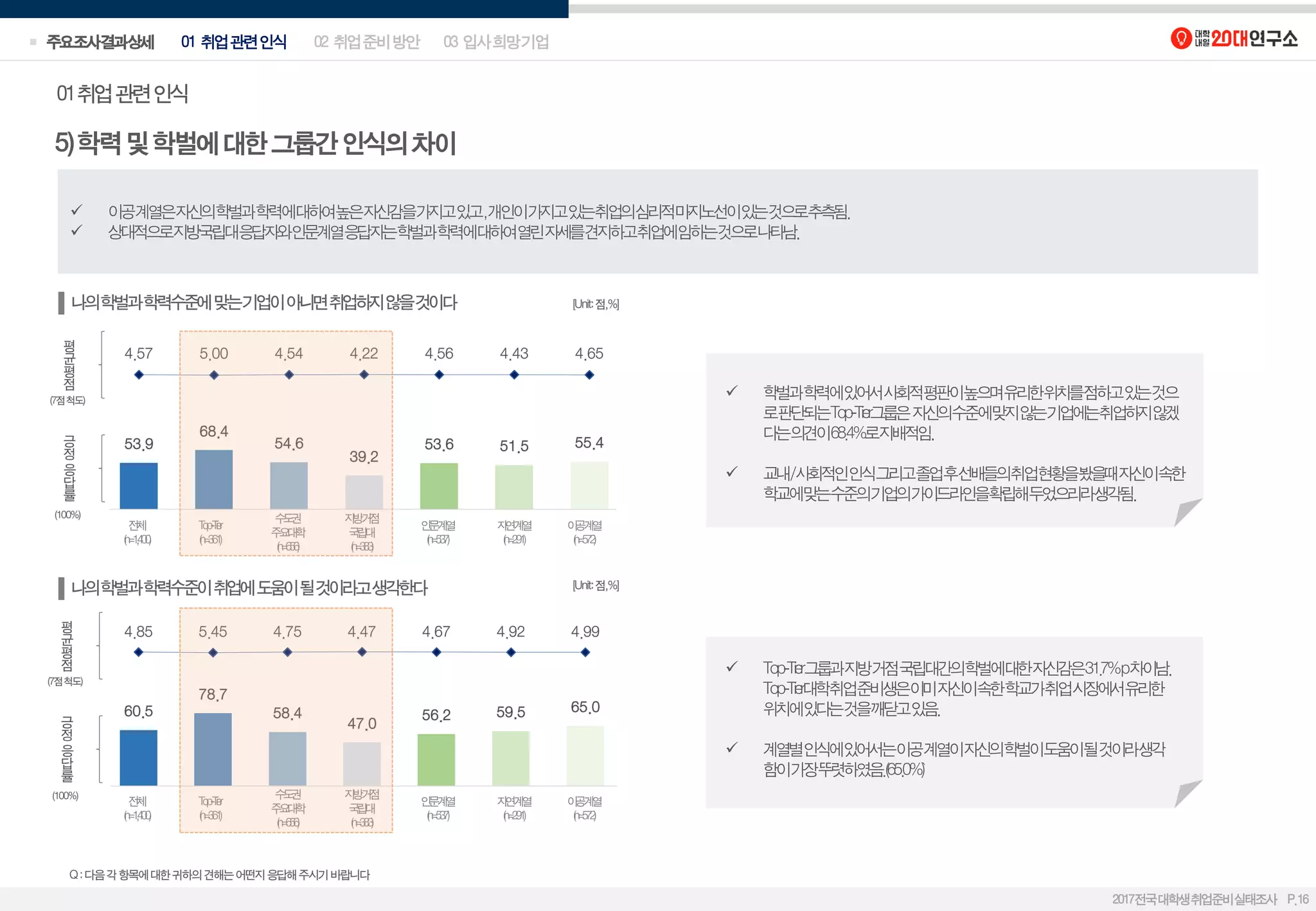
Task: Switch to 02 취업 준비 방안 tab
Action: tap(366, 42)
